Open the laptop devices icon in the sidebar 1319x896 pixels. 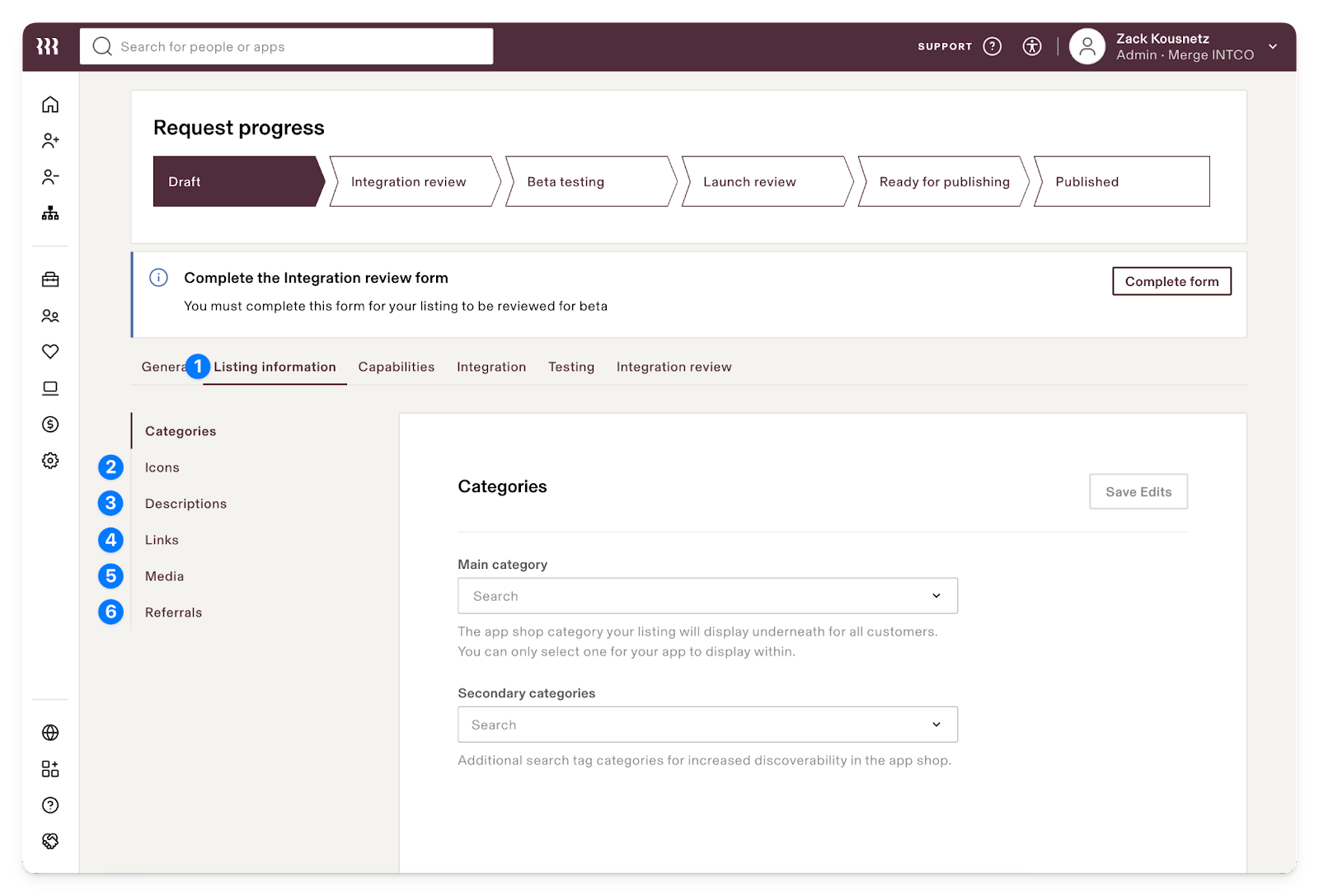pos(50,388)
